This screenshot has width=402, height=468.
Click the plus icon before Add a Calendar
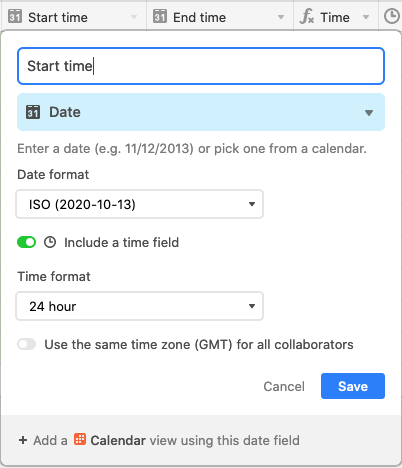click(23, 440)
